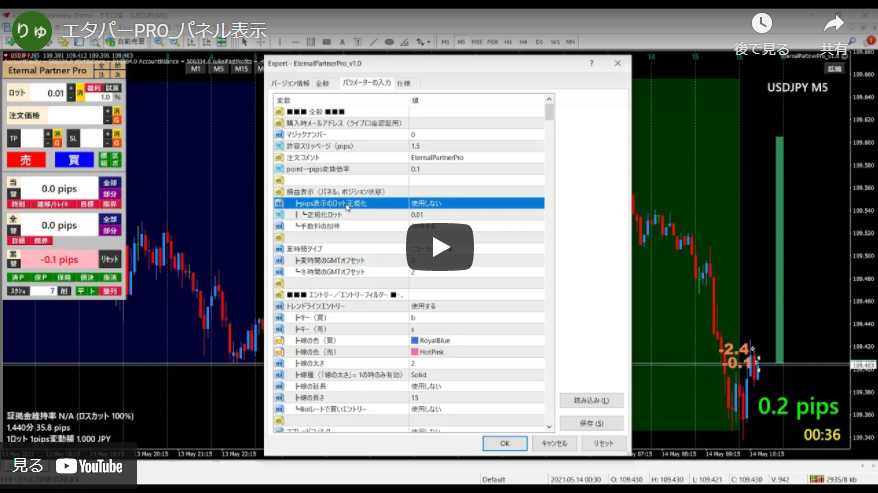Select the 注文コメント parameter row
Image resolution: width=878 pixels, height=493 pixels.
[409, 157]
